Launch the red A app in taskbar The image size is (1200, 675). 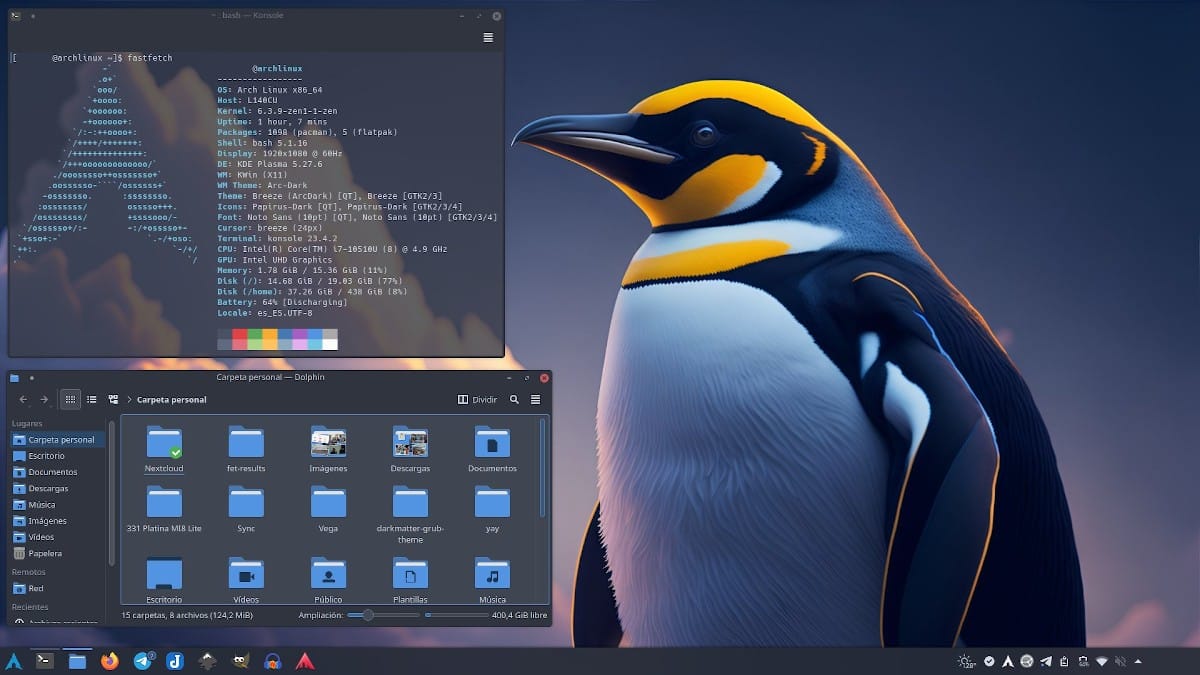[304, 660]
